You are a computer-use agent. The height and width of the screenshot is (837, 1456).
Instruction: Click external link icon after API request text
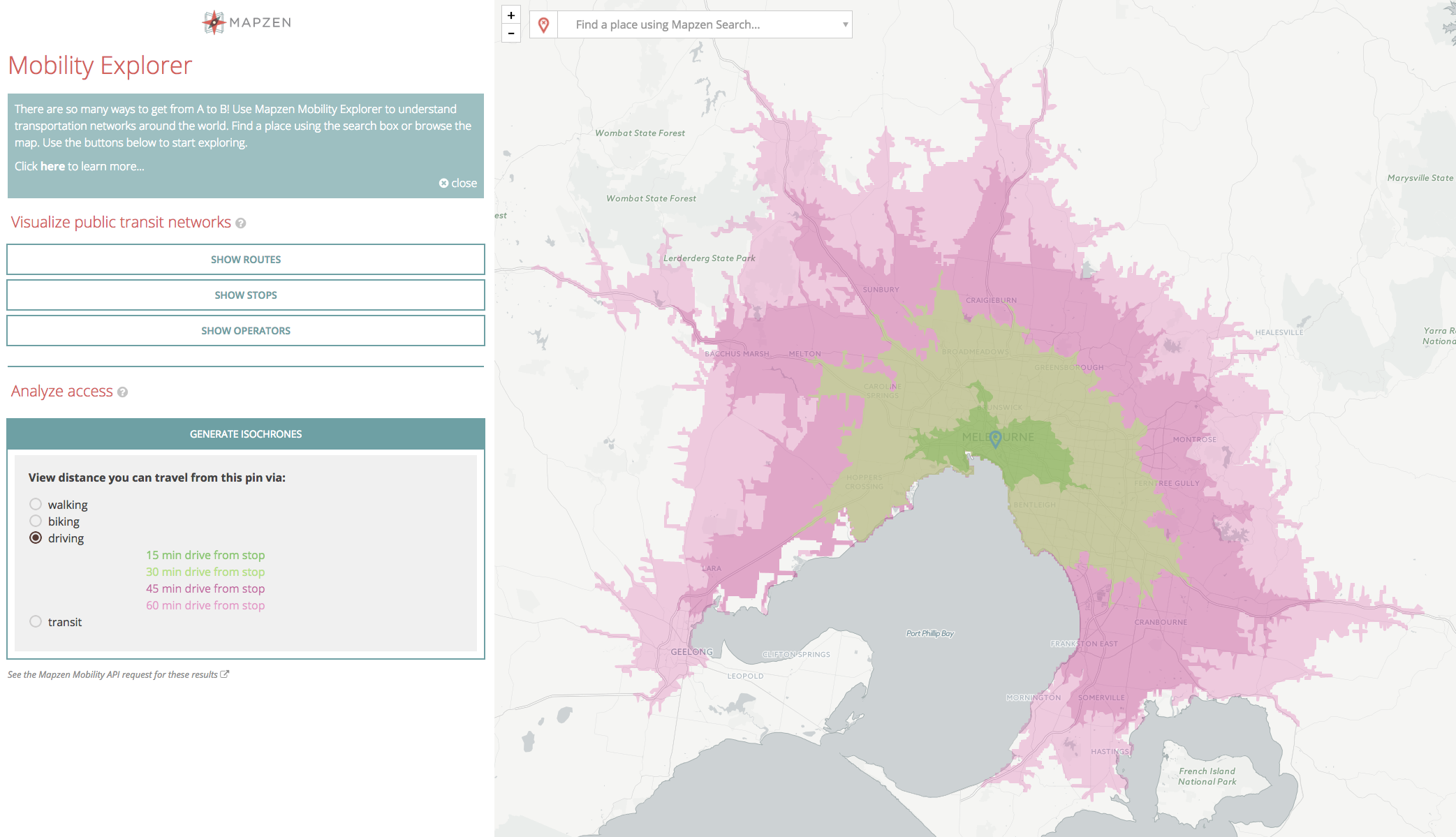[x=224, y=674]
